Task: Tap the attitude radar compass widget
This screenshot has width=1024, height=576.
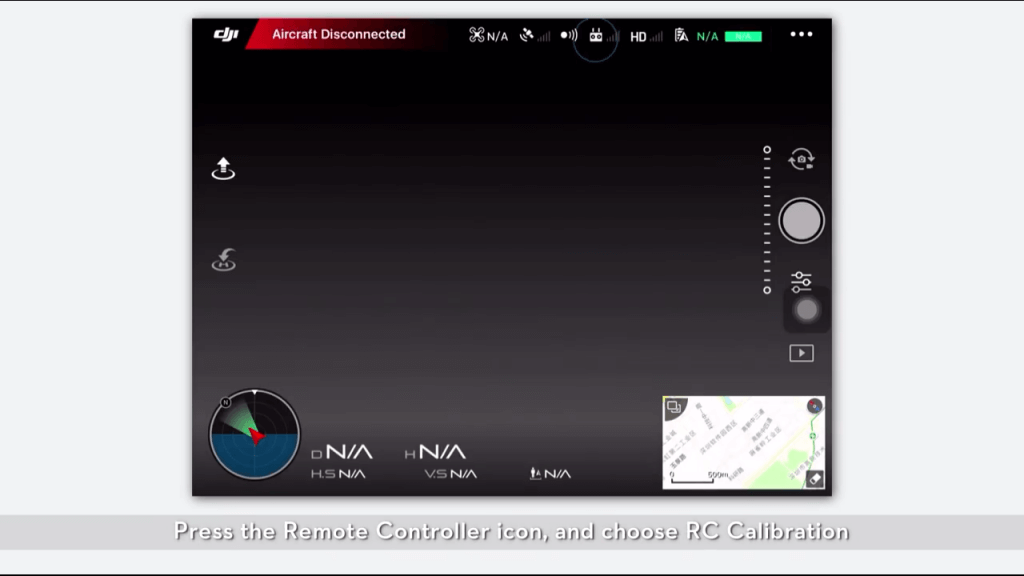Action: tap(255, 434)
